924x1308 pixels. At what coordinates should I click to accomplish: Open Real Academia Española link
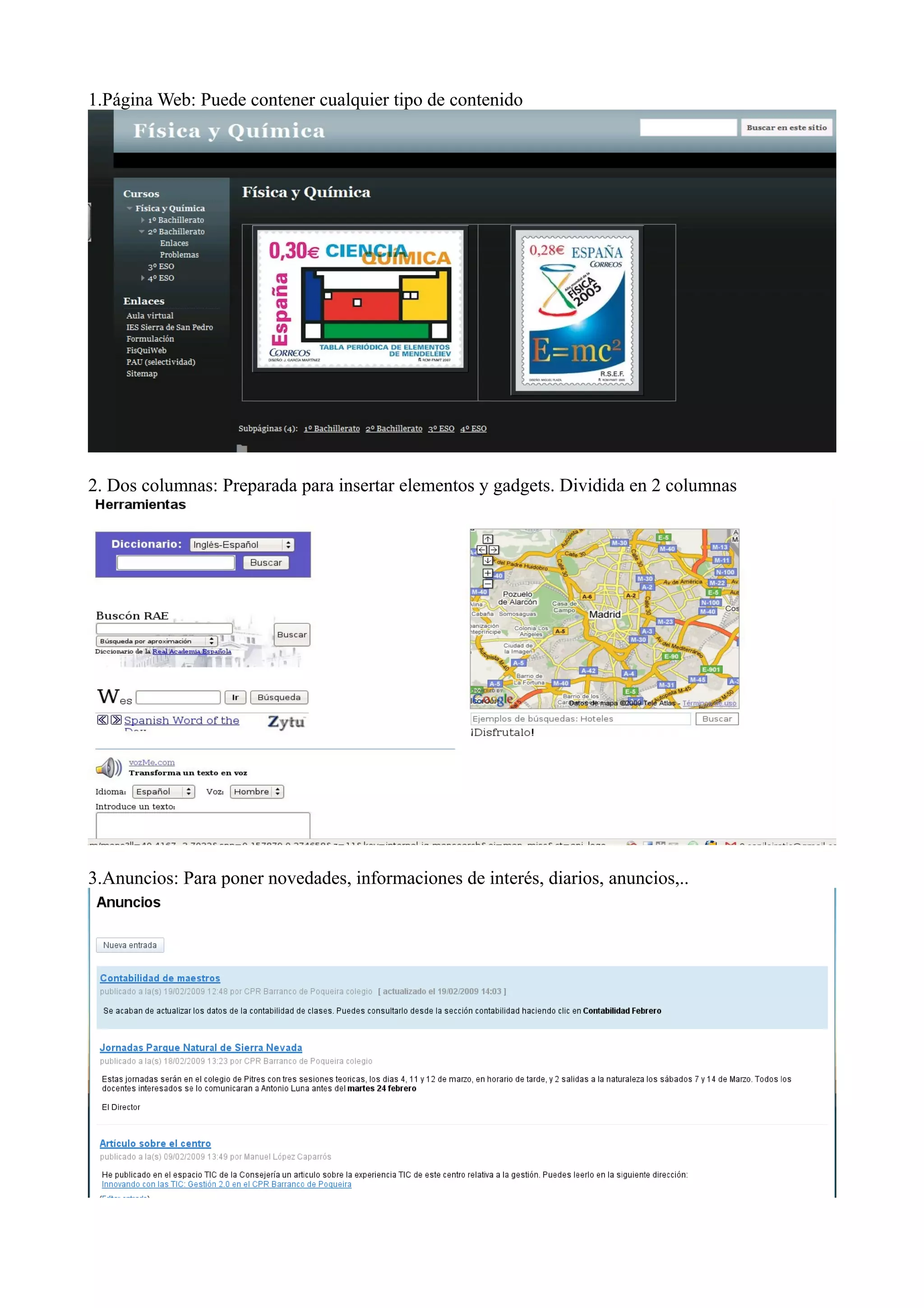[x=192, y=651]
